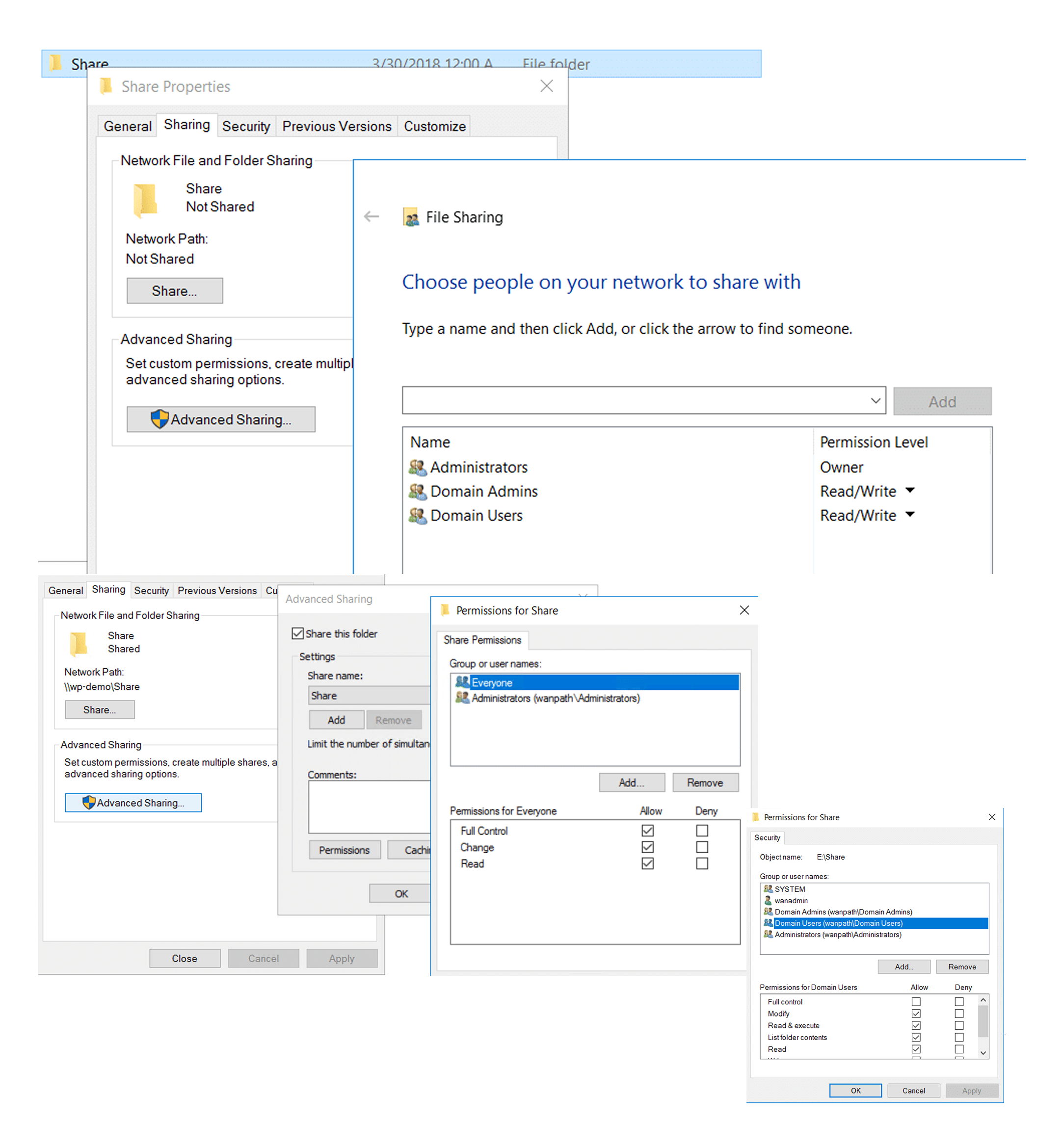Click Add in the Permissions for Share dialog
This screenshot has width=1063, height=1148.
[x=631, y=782]
